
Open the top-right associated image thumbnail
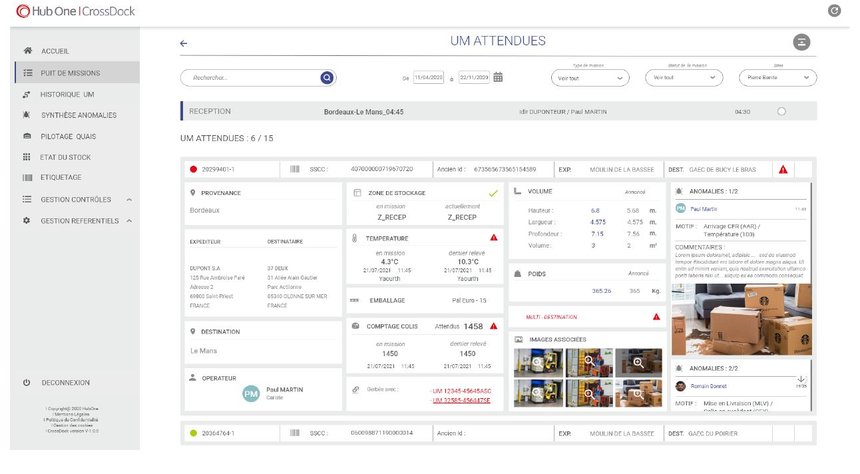638,362
